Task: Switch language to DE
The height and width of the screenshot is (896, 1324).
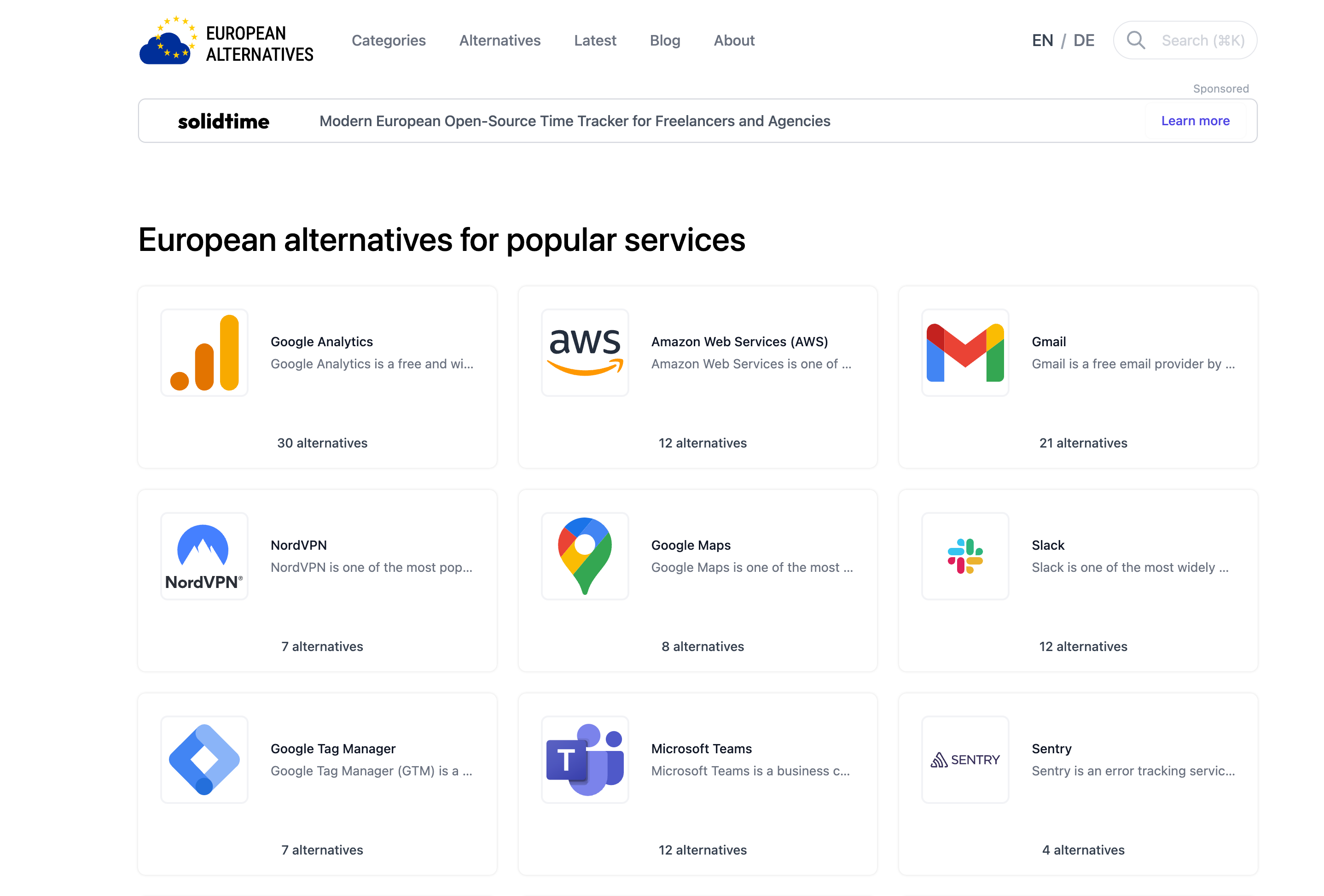Action: coord(1085,40)
